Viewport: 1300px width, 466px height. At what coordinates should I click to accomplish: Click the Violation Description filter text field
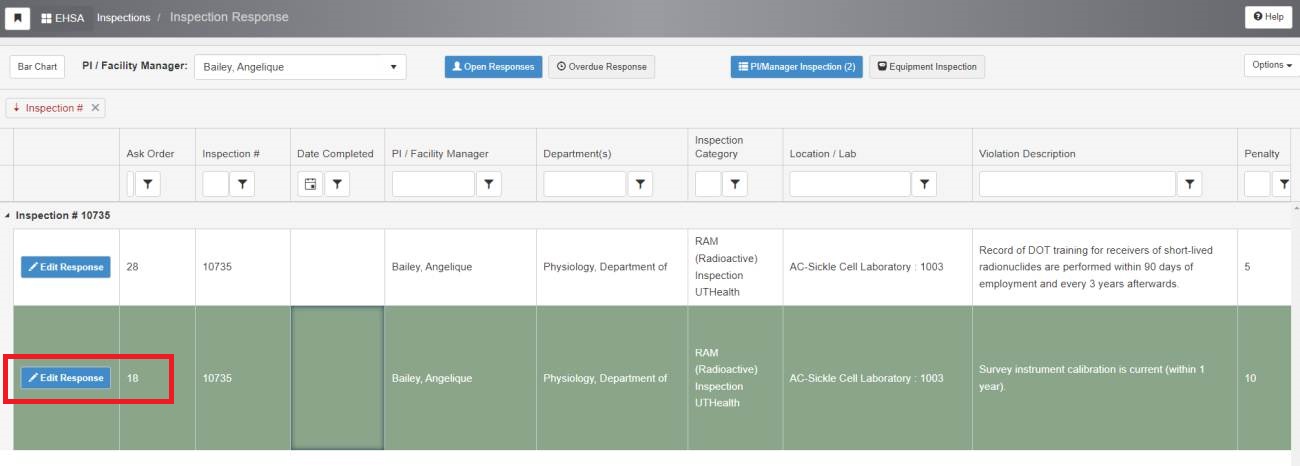(x=1076, y=184)
